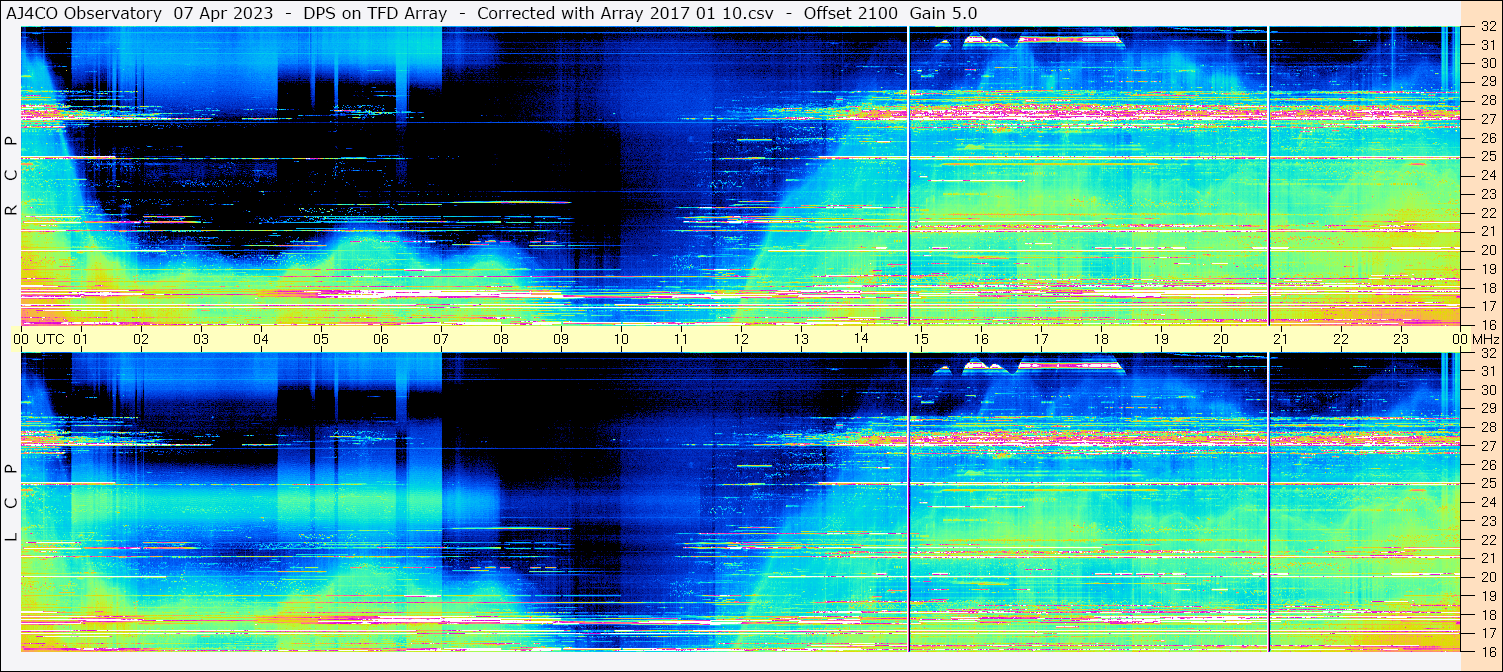Select hour 08 on the time axis
This screenshot has height=672, width=1503.
click(501, 339)
